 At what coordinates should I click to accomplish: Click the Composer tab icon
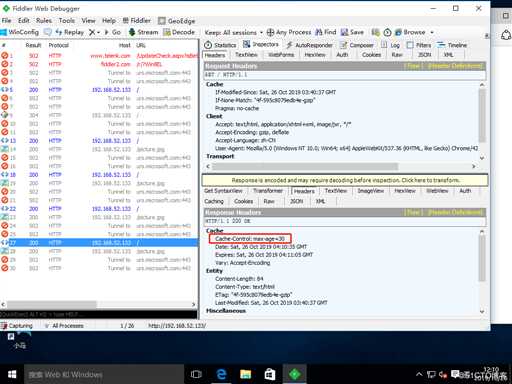click(343, 45)
